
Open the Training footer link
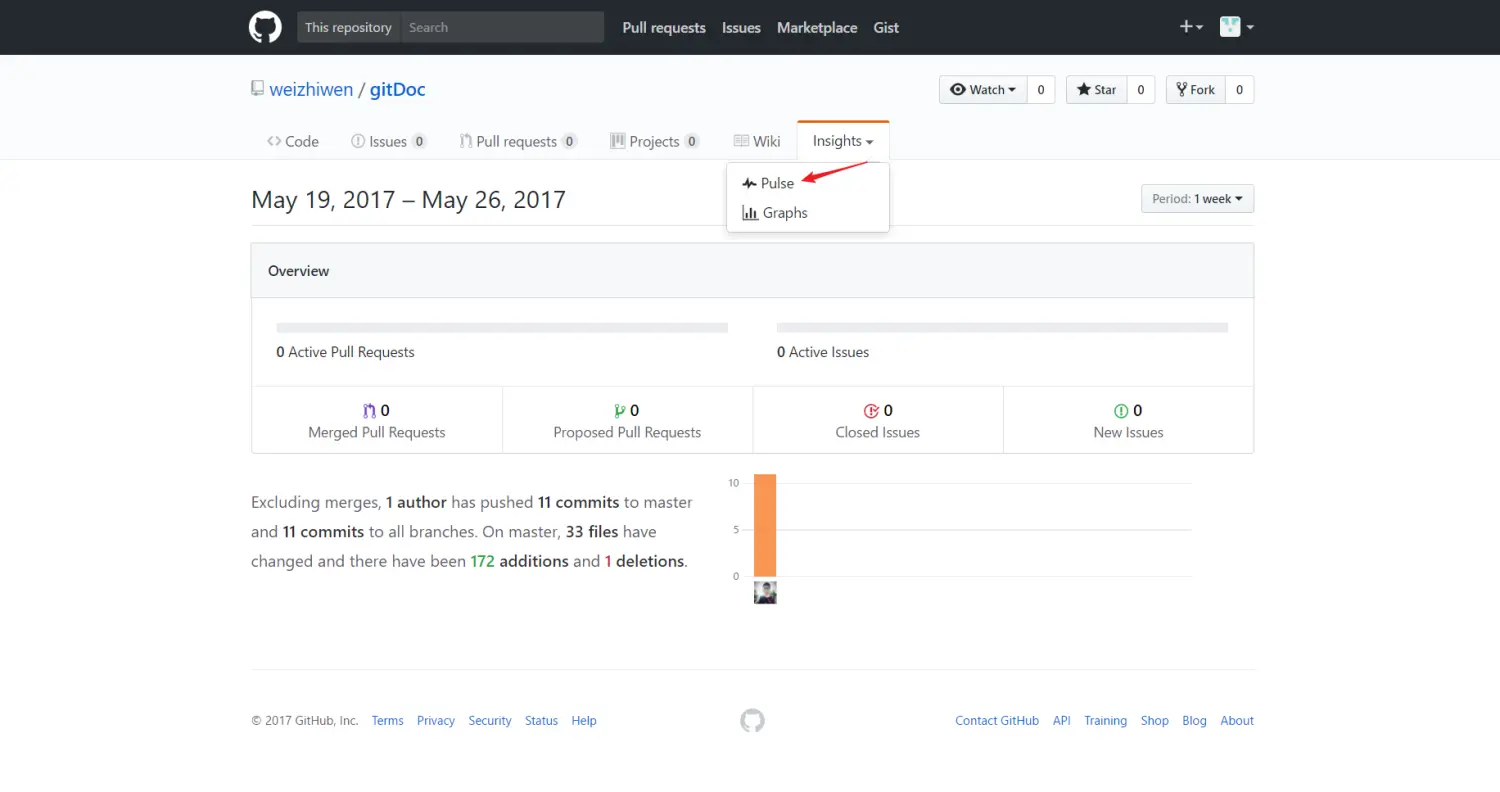[1105, 720]
